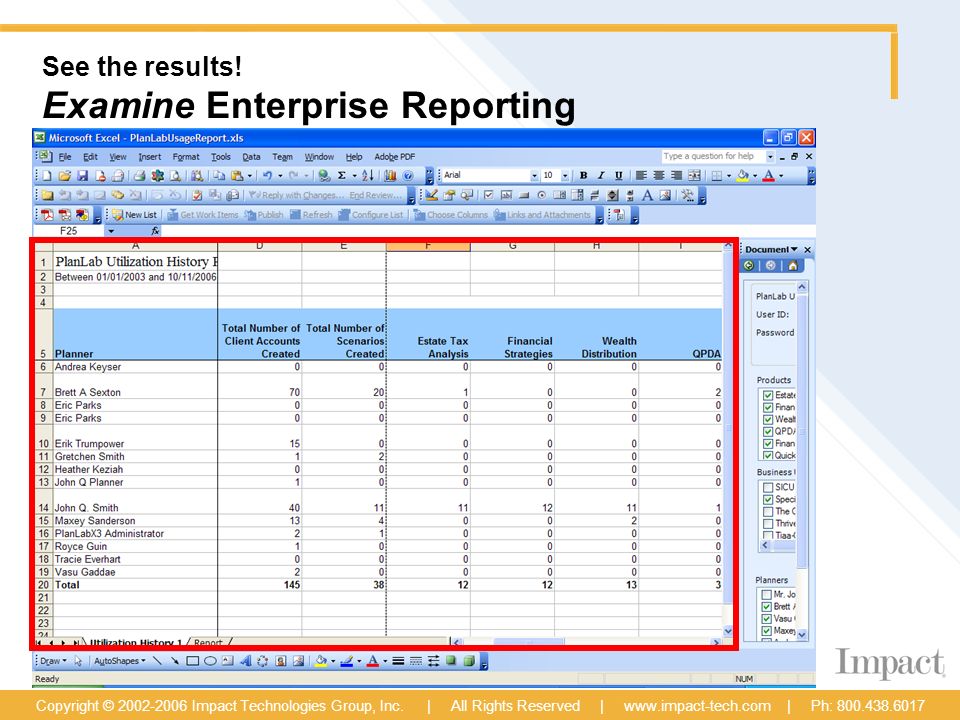Align text right

pyautogui.click(x=677, y=176)
